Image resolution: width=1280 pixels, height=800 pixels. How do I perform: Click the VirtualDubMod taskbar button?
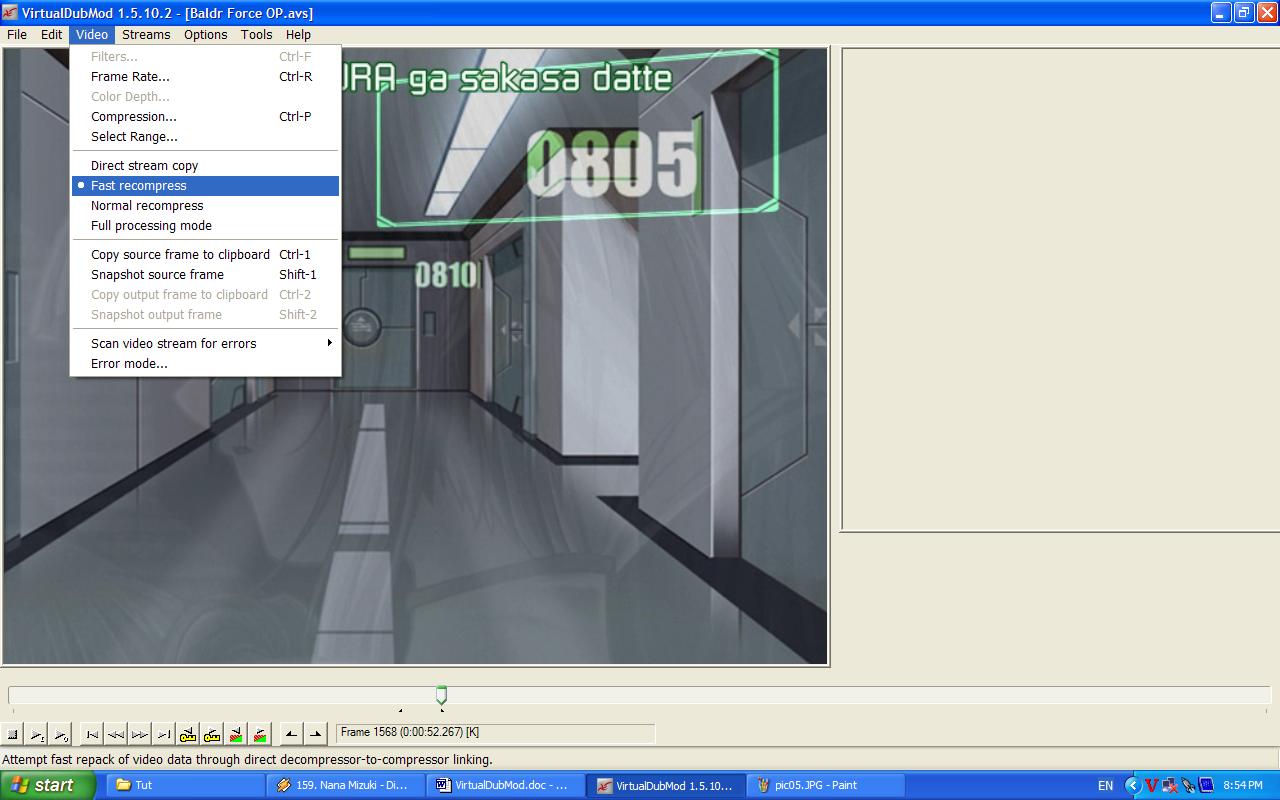coord(665,785)
